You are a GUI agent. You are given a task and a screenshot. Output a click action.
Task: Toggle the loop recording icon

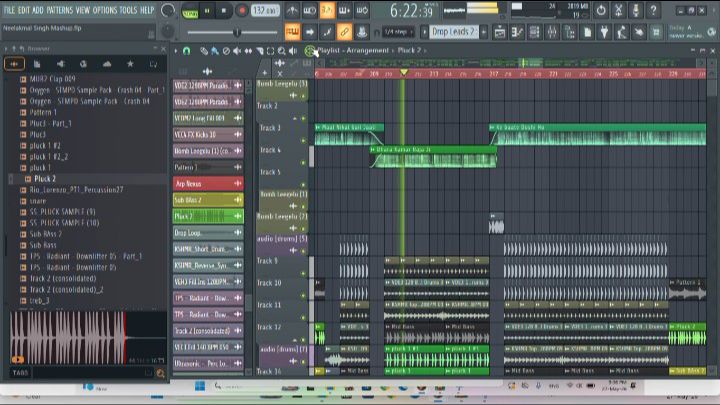362,10
